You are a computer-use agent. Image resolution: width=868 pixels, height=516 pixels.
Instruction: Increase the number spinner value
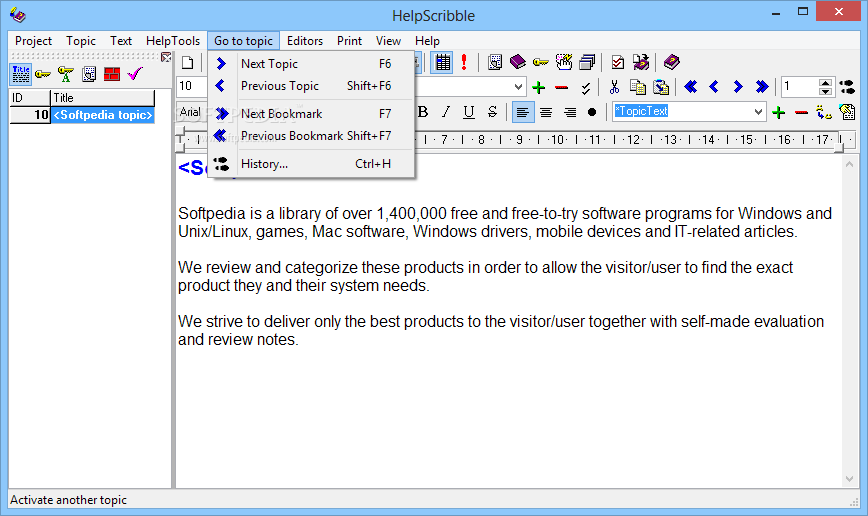(825, 82)
